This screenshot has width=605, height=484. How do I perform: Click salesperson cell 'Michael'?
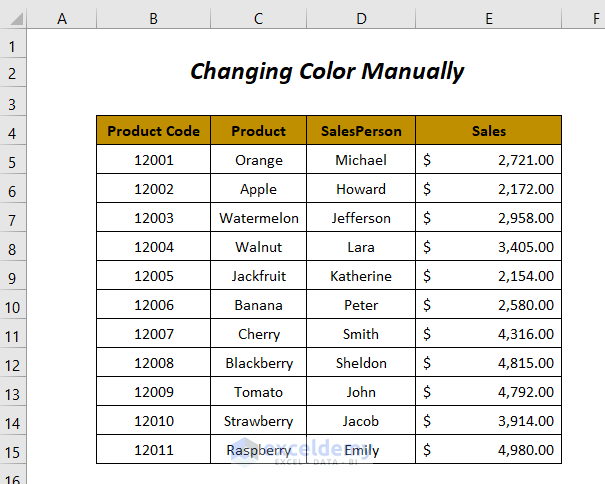click(x=361, y=159)
